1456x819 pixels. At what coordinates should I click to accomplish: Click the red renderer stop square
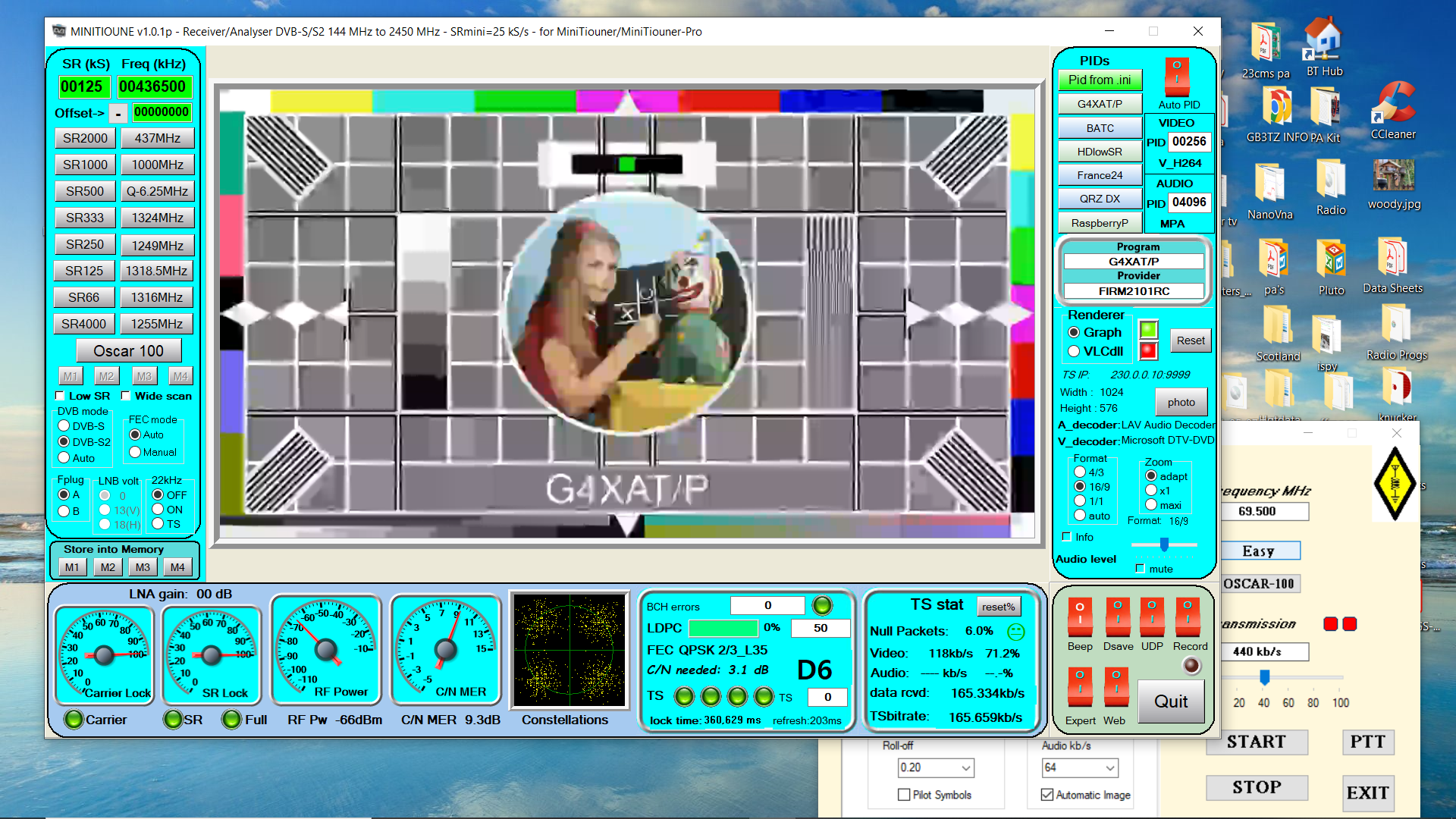[1148, 350]
